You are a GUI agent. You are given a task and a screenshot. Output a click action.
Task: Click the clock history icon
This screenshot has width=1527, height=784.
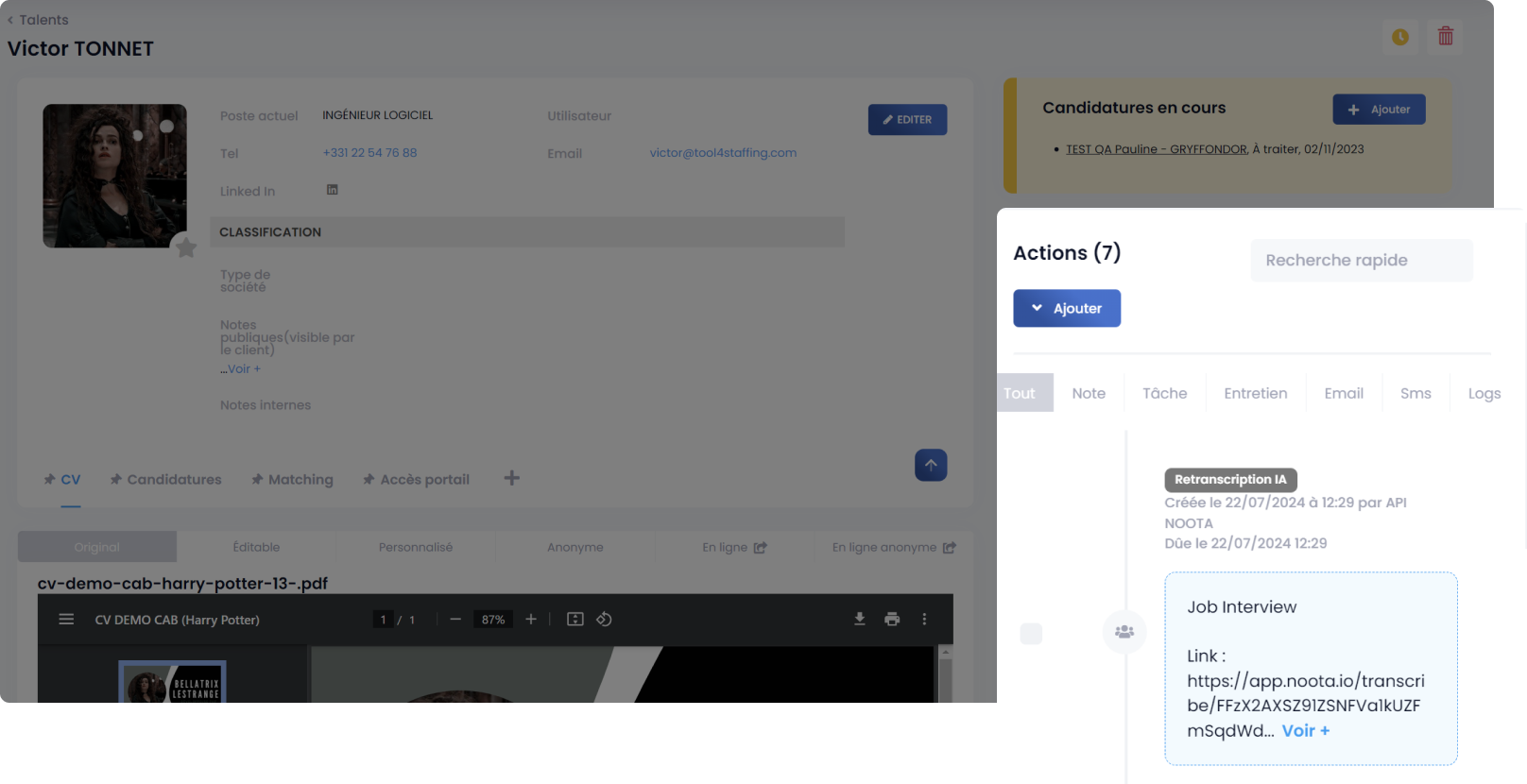coord(1400,37)
